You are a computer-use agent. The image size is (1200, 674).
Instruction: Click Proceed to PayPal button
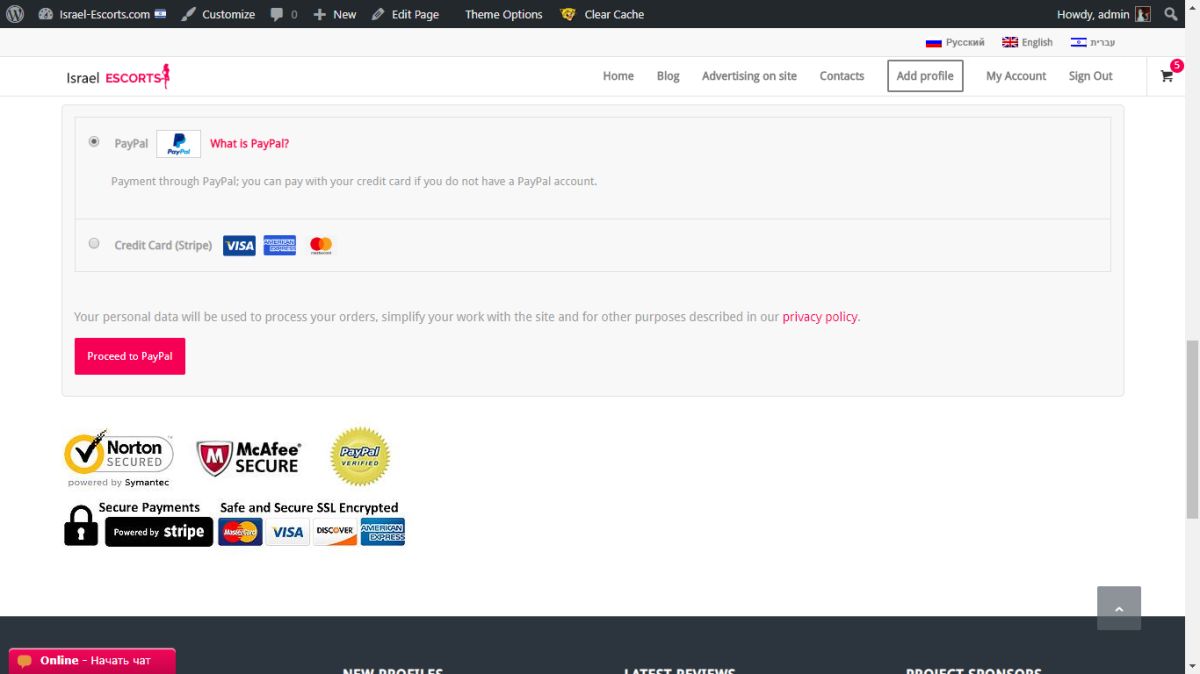(x=130, y=356)
